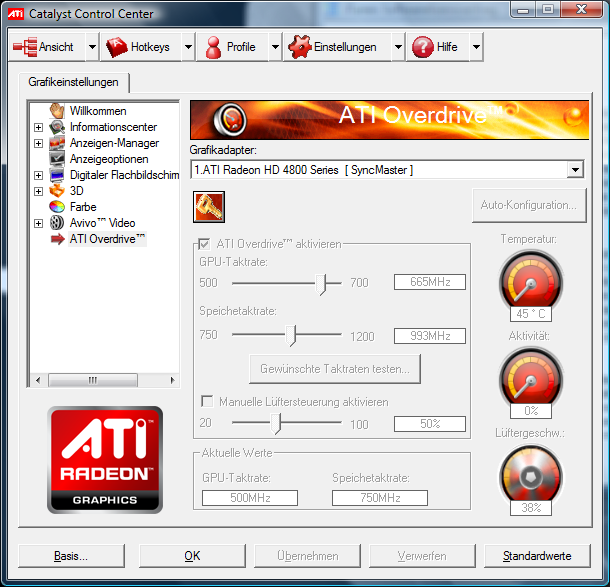Click the fan speed slider handle
This screenshot has height=587, width=610.
click(x=275, y=423)
